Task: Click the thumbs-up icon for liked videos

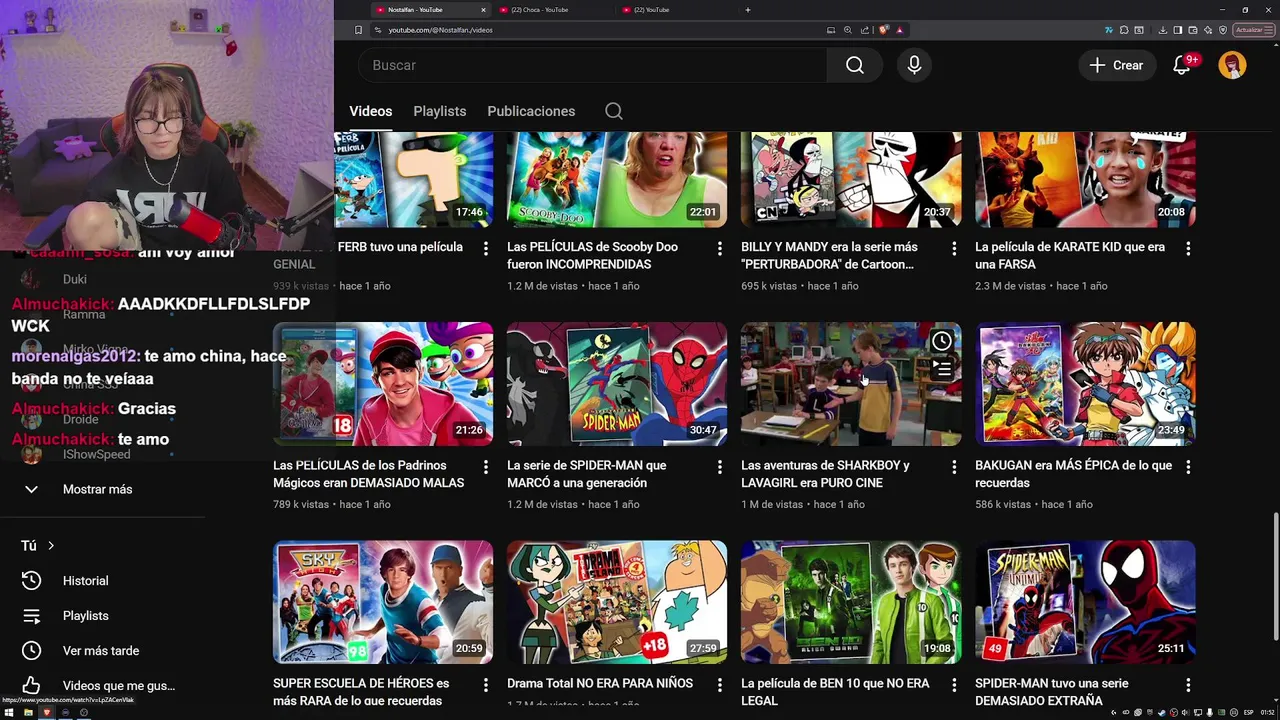Action: click(x=31, y=686)
